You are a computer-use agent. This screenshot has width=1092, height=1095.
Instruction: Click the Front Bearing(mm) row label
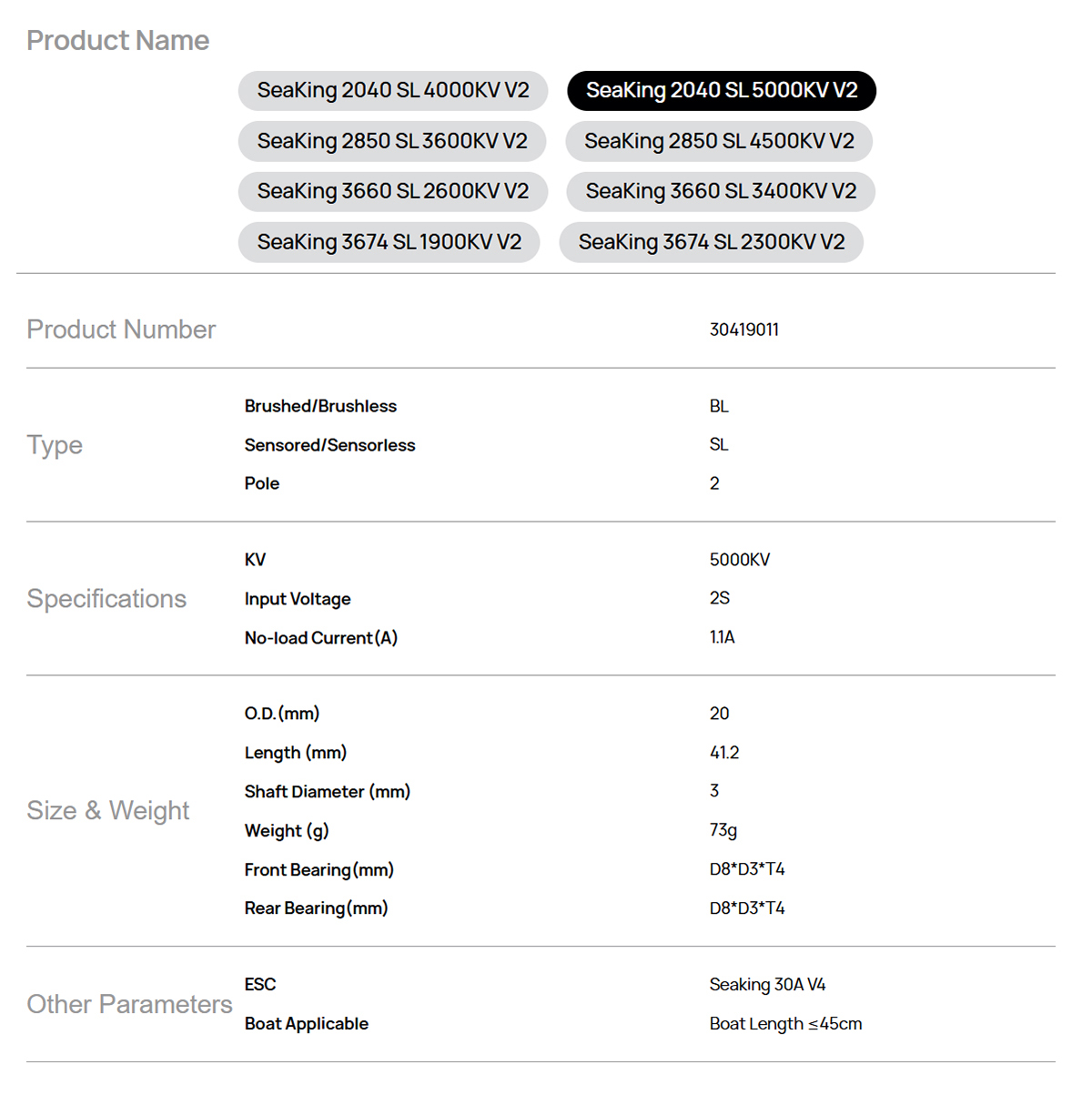[x=318, y=870]
